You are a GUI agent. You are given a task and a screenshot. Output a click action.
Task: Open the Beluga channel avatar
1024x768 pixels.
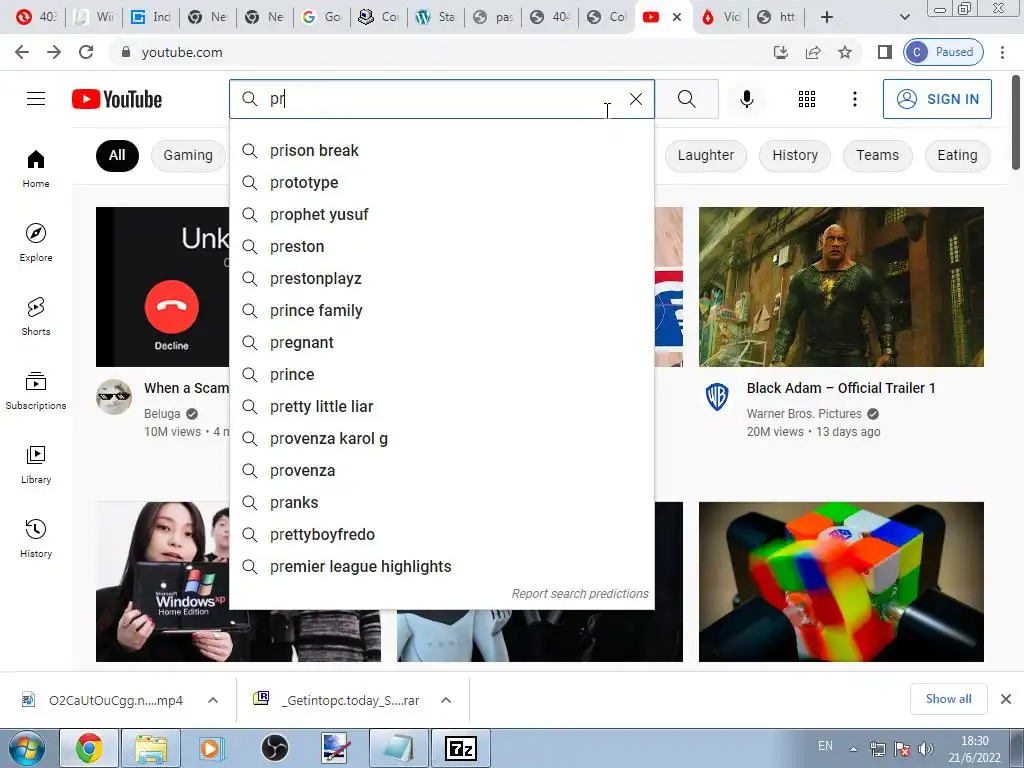pos(114,396)
